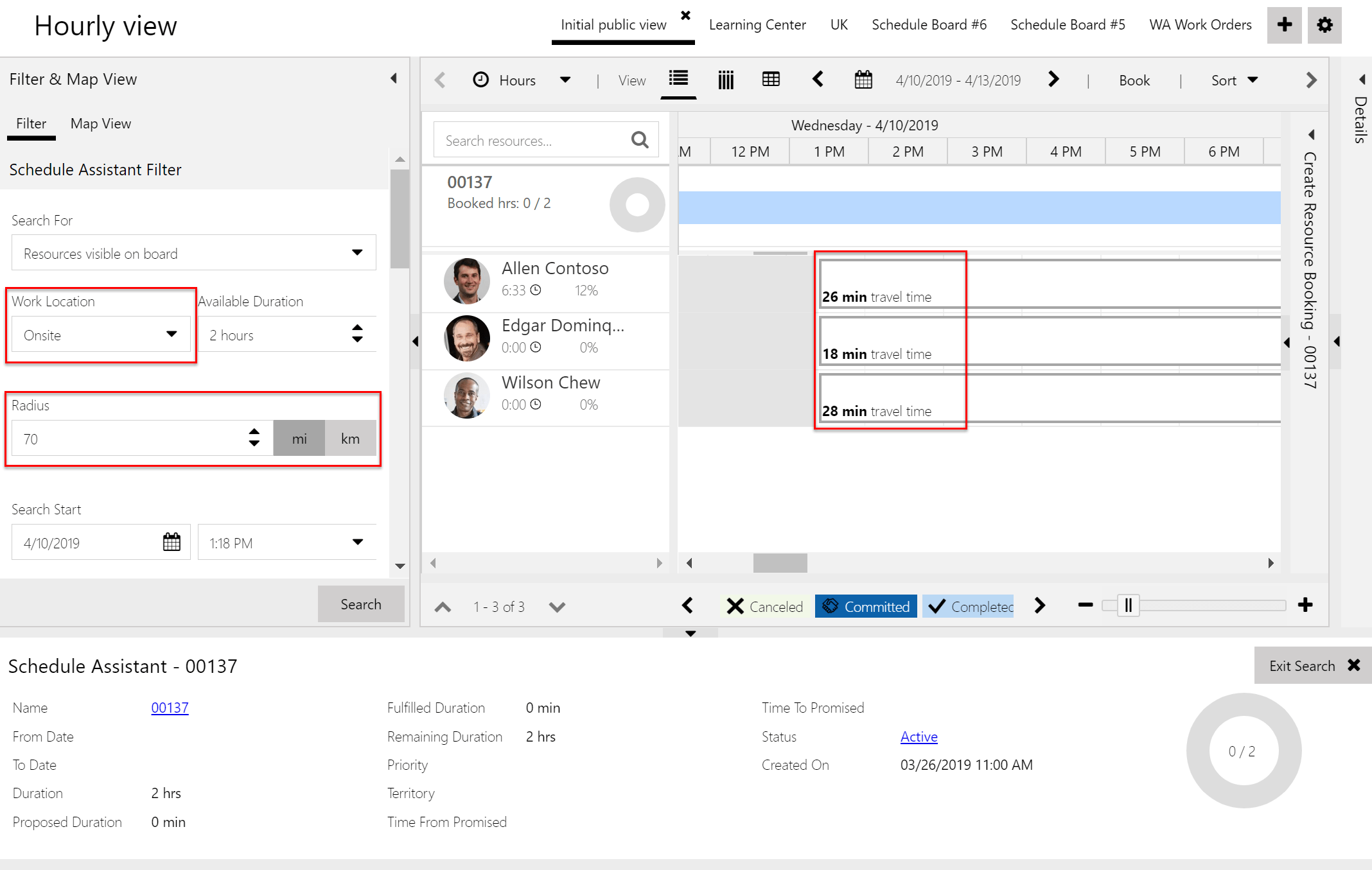Switch to UK board tab

839,25
